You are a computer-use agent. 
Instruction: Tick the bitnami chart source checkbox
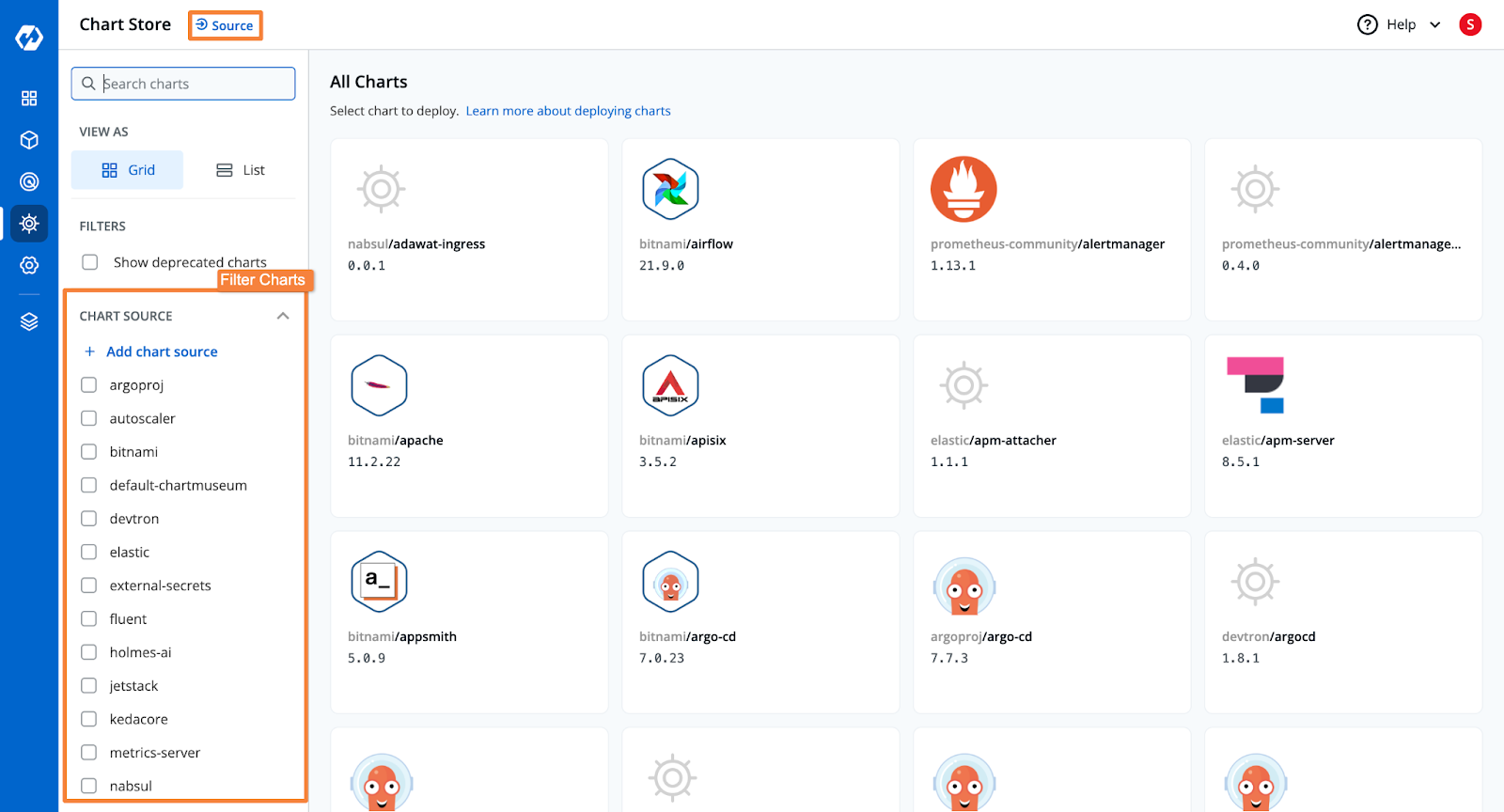(x=89, y=452)
